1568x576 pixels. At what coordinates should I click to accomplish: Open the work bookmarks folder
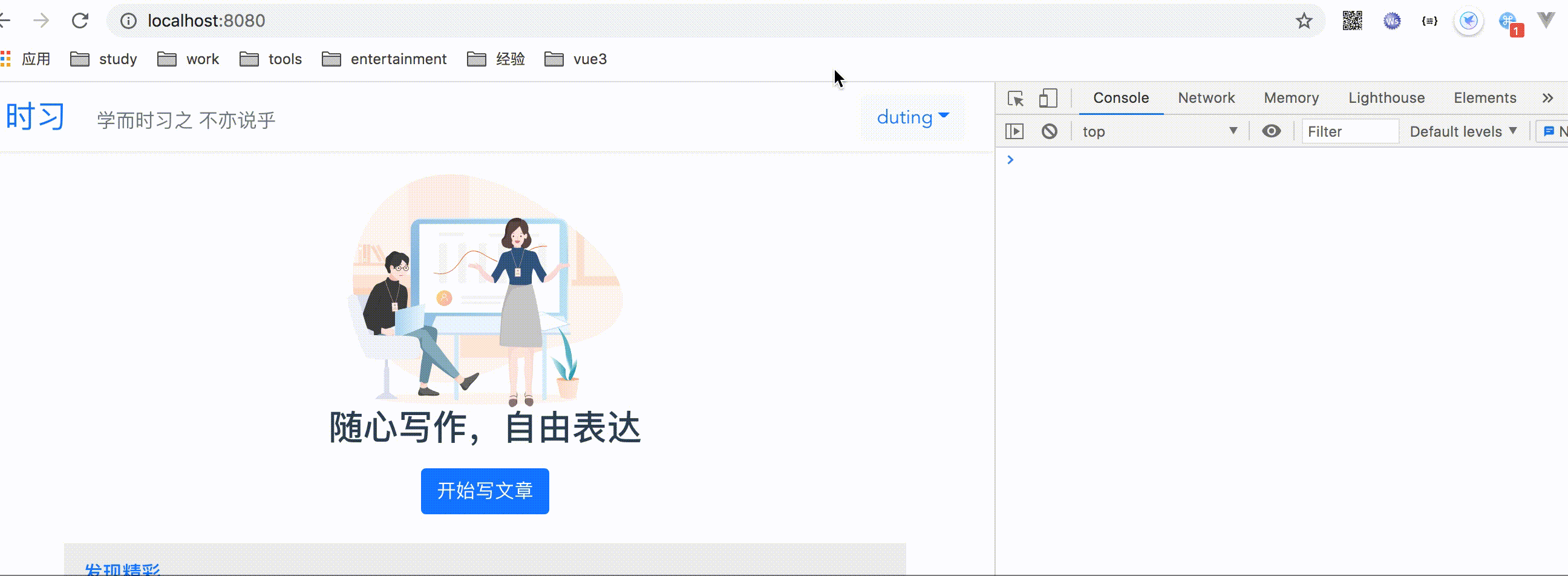tap(188, 59)
